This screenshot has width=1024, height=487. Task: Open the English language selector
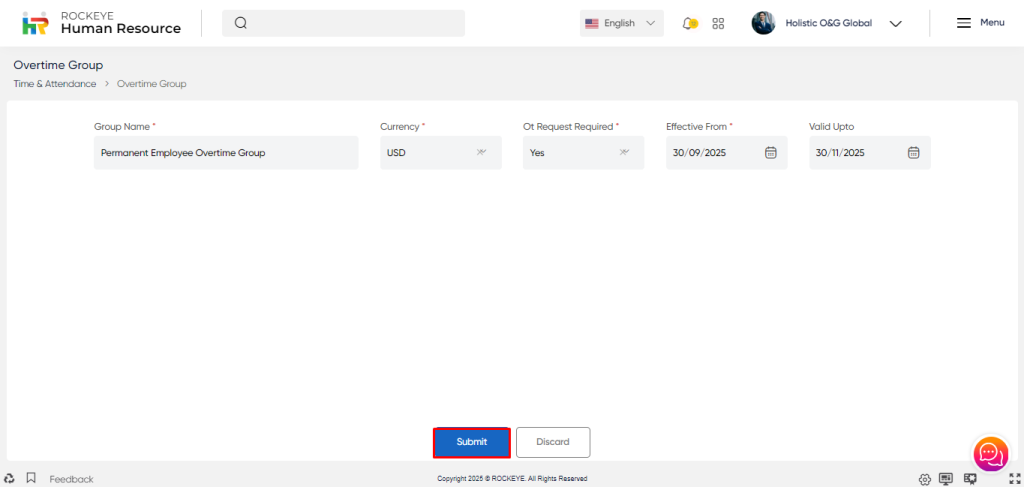tap(621, 23)
